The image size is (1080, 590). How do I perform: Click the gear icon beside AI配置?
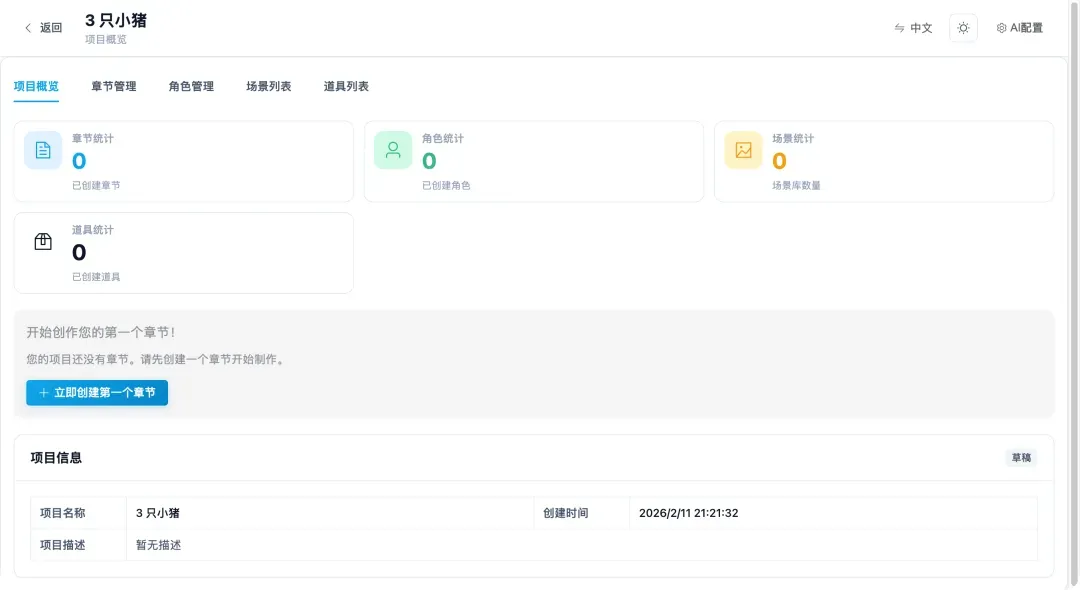click(x=1001, y=28)
